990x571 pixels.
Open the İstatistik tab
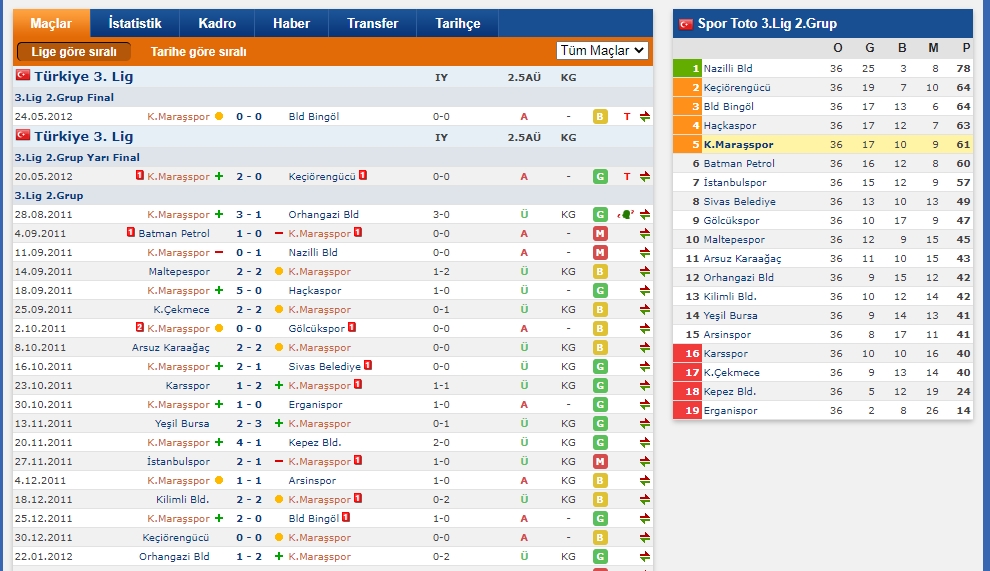click(x=134, y=23)
